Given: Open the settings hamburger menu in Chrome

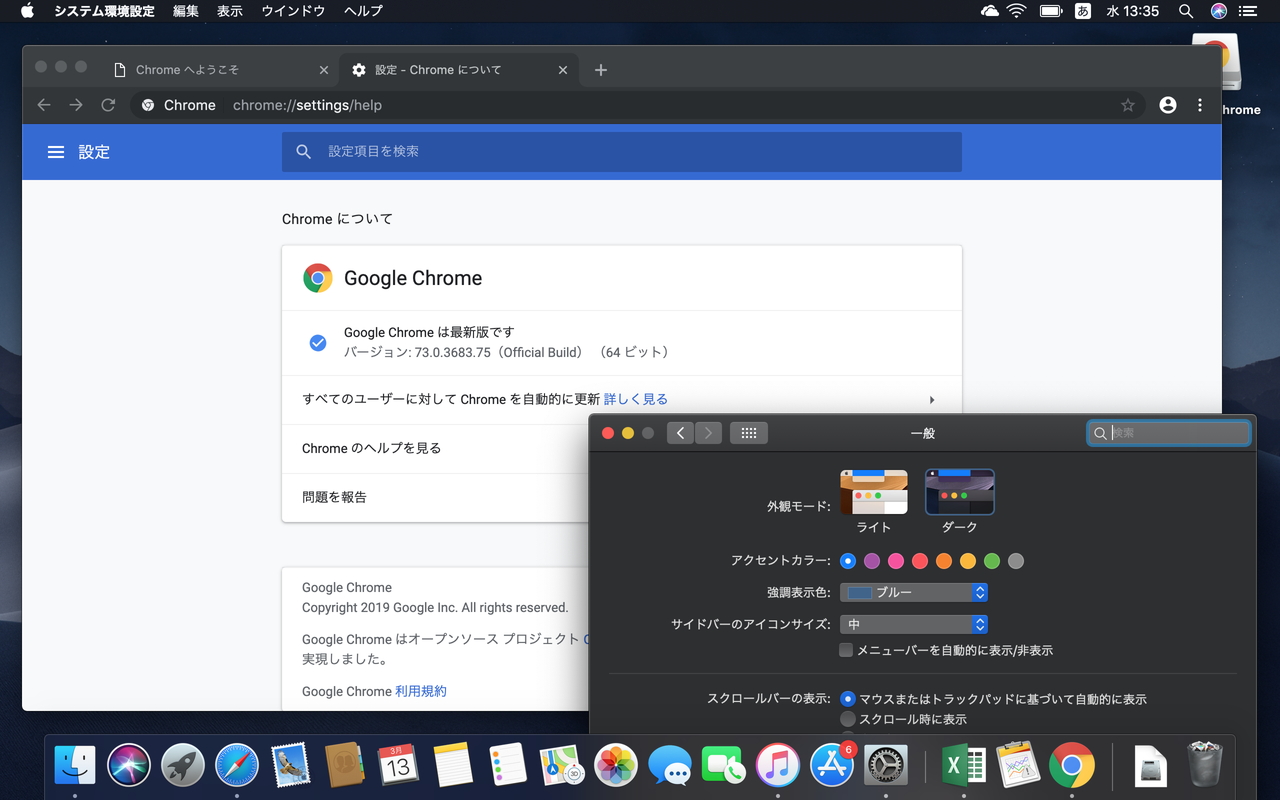Looking at the screenshot, I should point(56,152).
